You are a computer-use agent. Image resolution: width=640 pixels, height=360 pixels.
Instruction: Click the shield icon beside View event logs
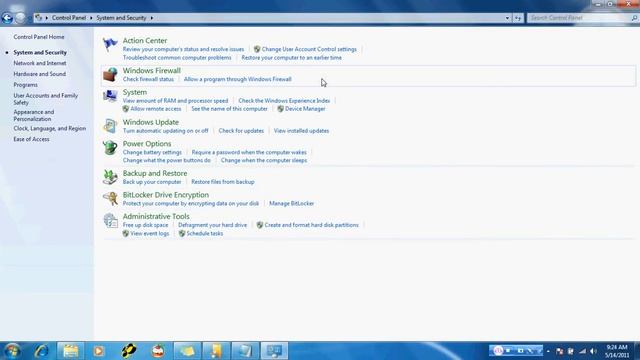point(126,233)
